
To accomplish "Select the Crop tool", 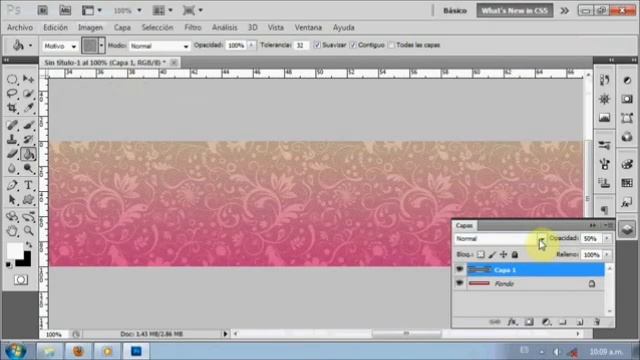I will click(x=12, y=108).
